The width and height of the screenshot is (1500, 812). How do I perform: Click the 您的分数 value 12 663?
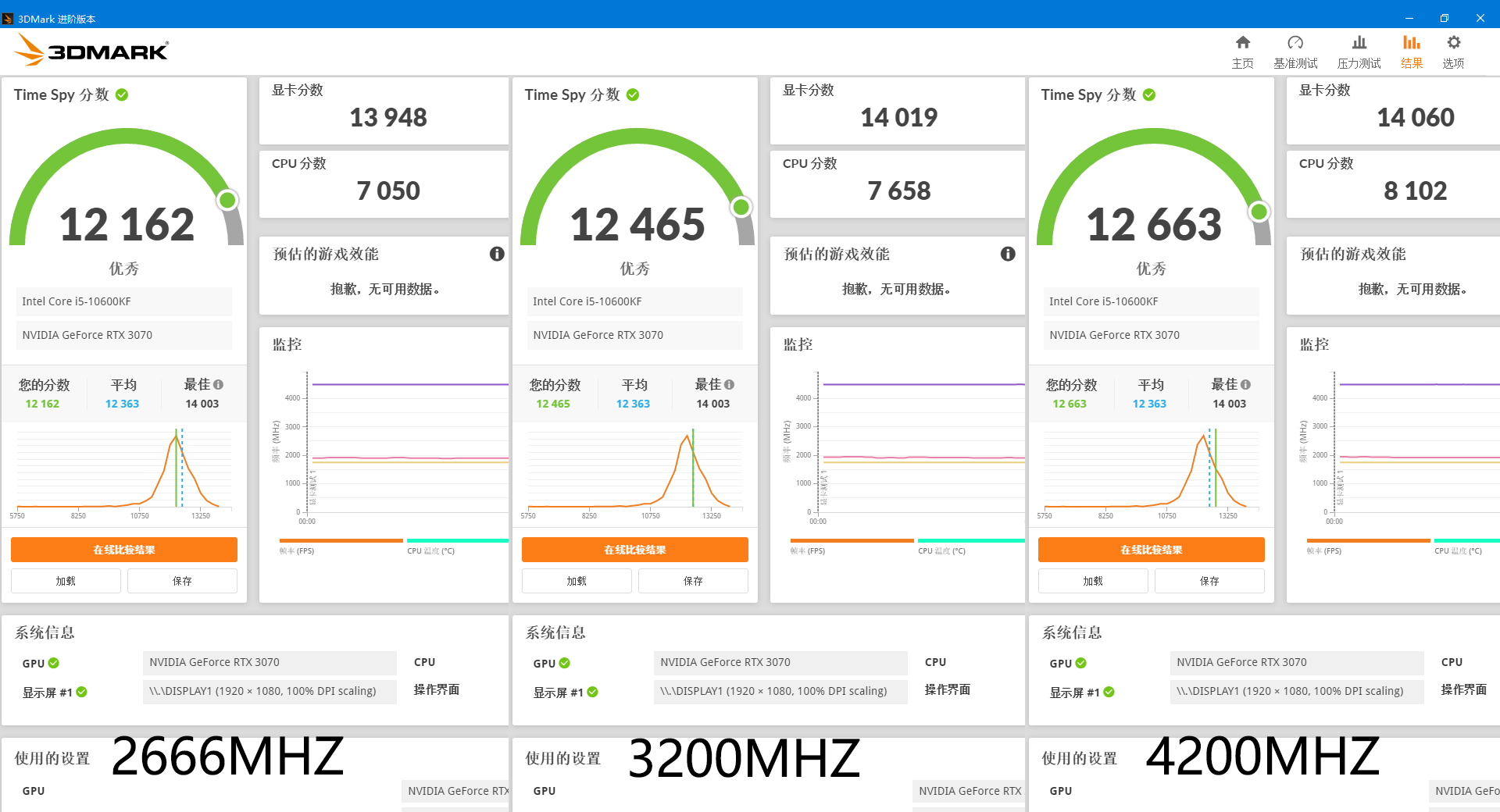pos(1070,404)
